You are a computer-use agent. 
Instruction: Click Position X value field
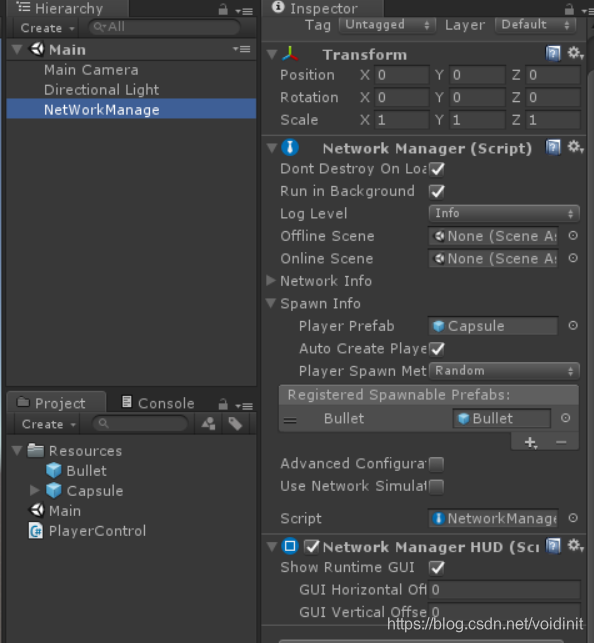click(x=401, y=75)
